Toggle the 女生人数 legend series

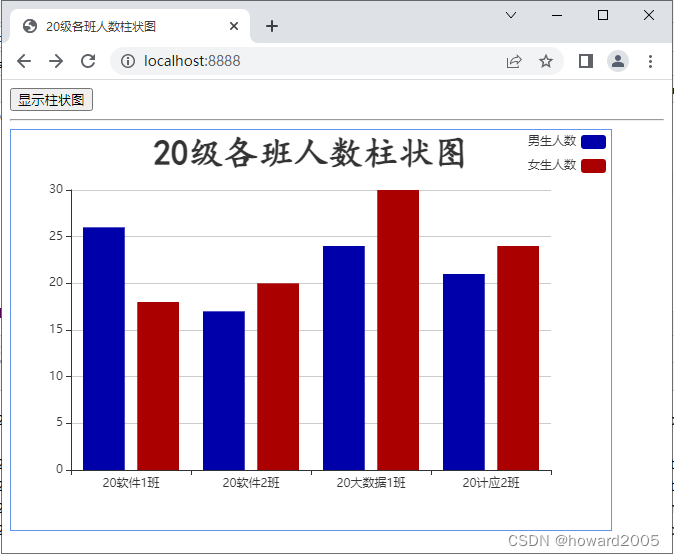coord(552,165)
